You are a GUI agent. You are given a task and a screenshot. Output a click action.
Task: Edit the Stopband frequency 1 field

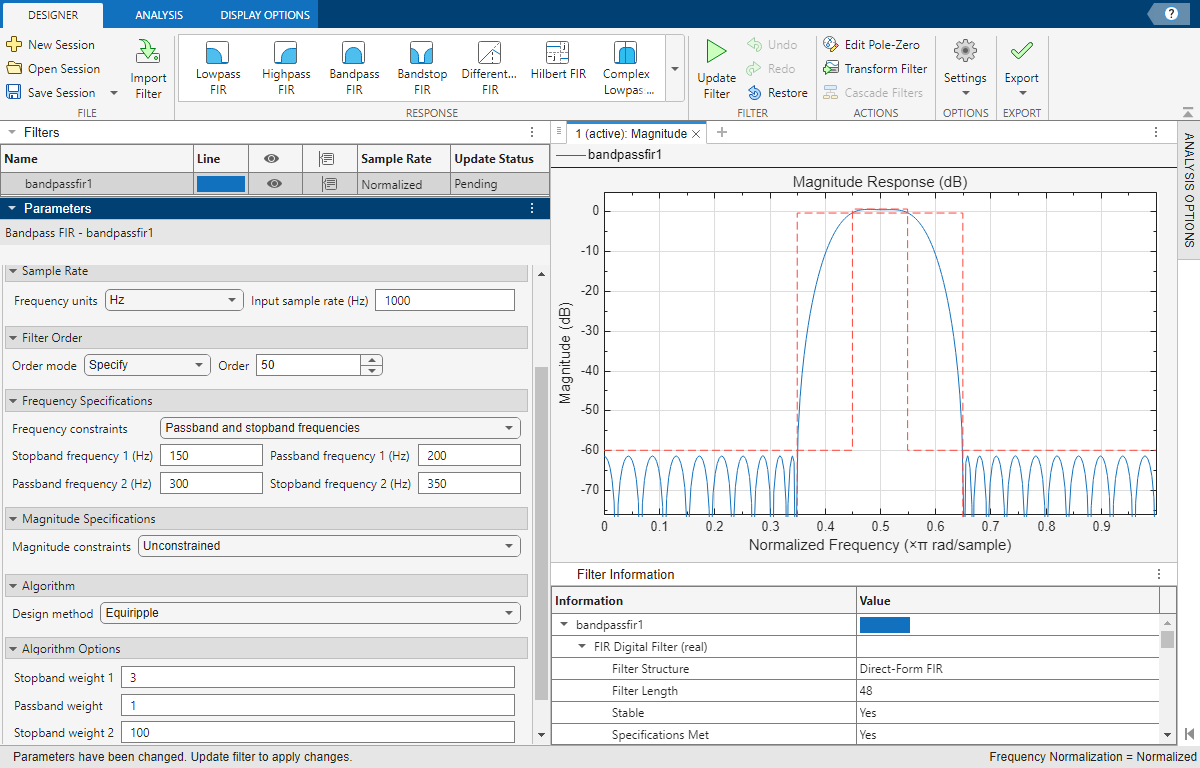[x=211, y=454]
